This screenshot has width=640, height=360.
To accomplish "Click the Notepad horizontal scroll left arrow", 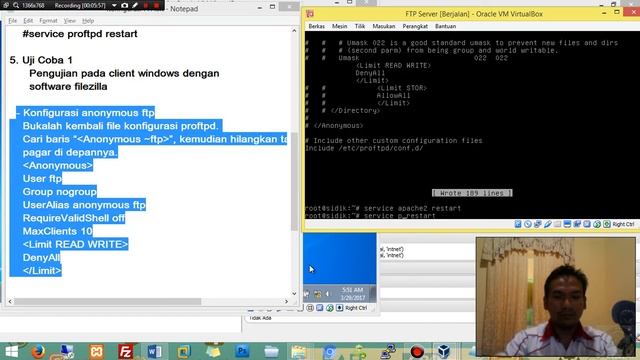I will tap(10, 301).
